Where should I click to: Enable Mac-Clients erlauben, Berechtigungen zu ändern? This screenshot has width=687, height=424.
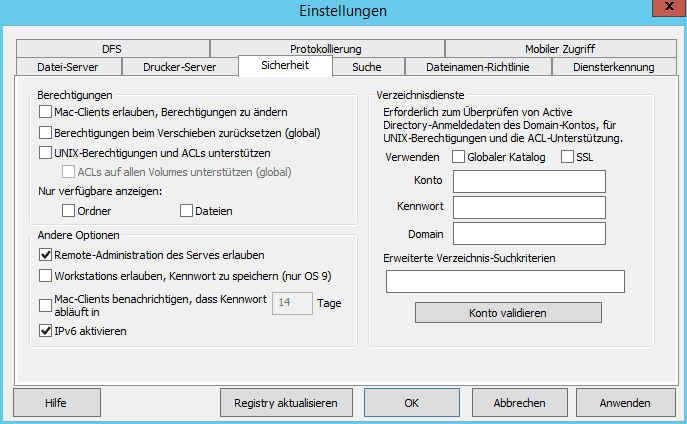tap(45, 112)
